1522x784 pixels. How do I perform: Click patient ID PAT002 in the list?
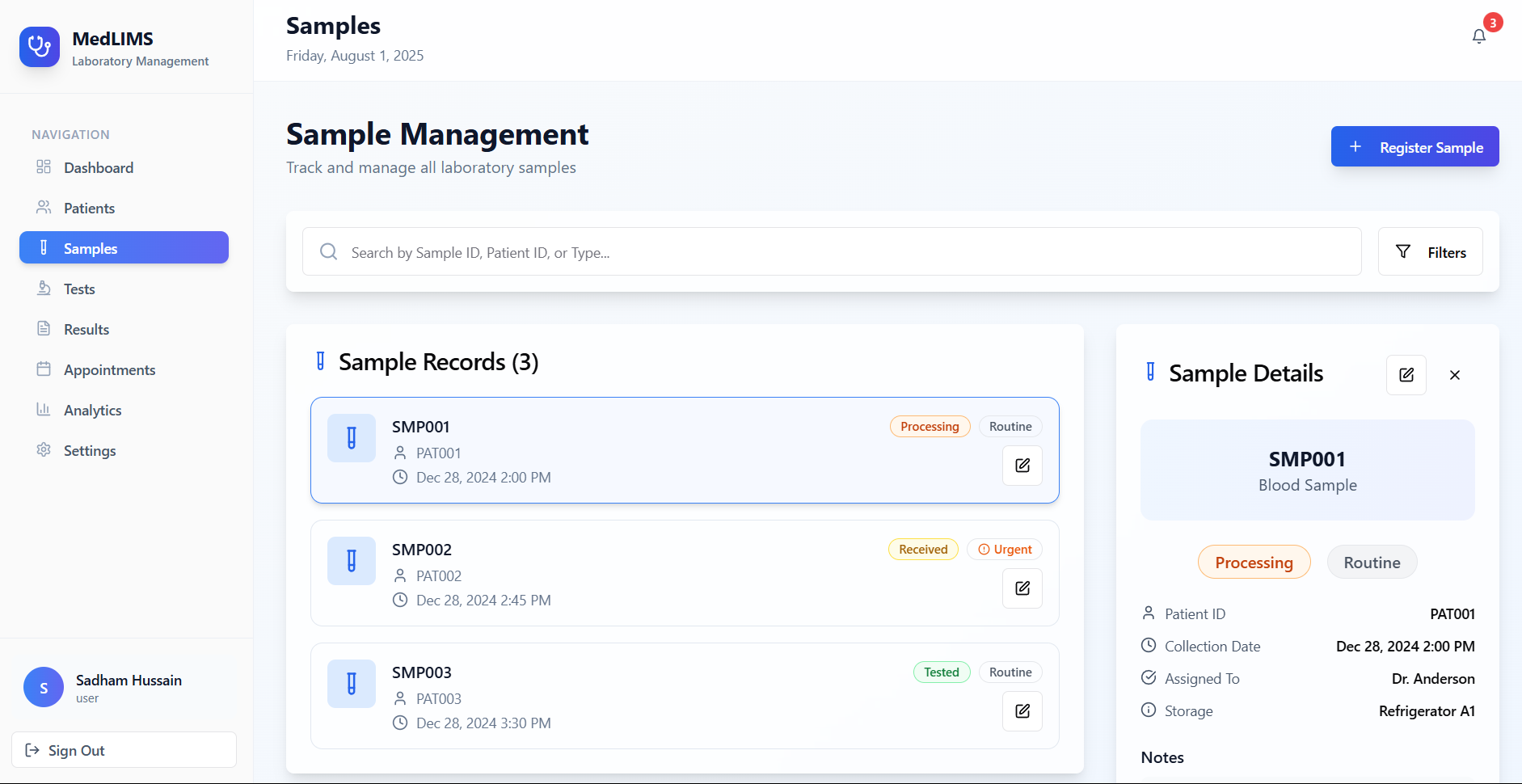(439, 576)
